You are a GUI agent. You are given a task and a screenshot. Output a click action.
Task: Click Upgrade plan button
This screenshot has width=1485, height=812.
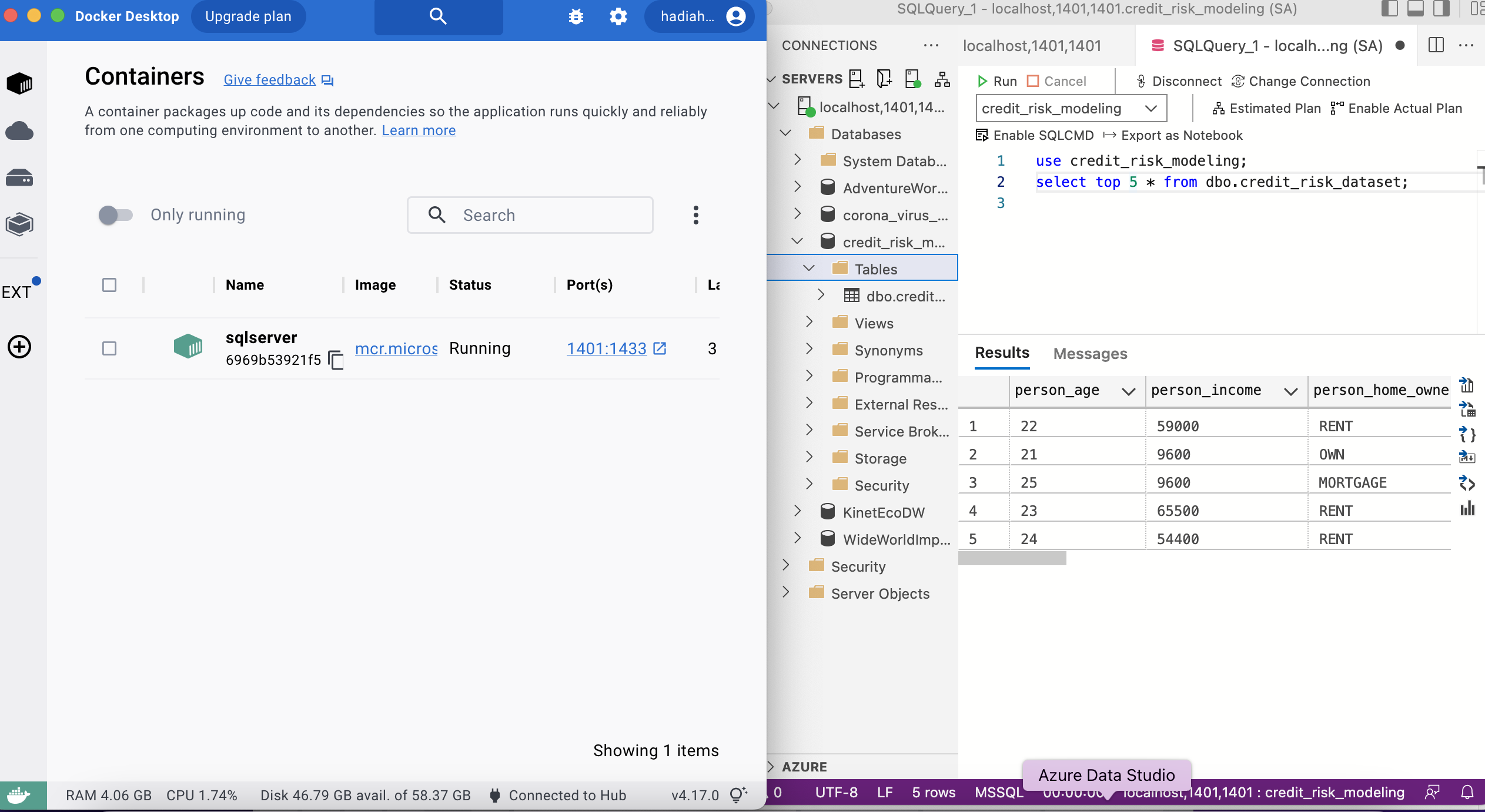pyautogui.click(x=248, y=16)
